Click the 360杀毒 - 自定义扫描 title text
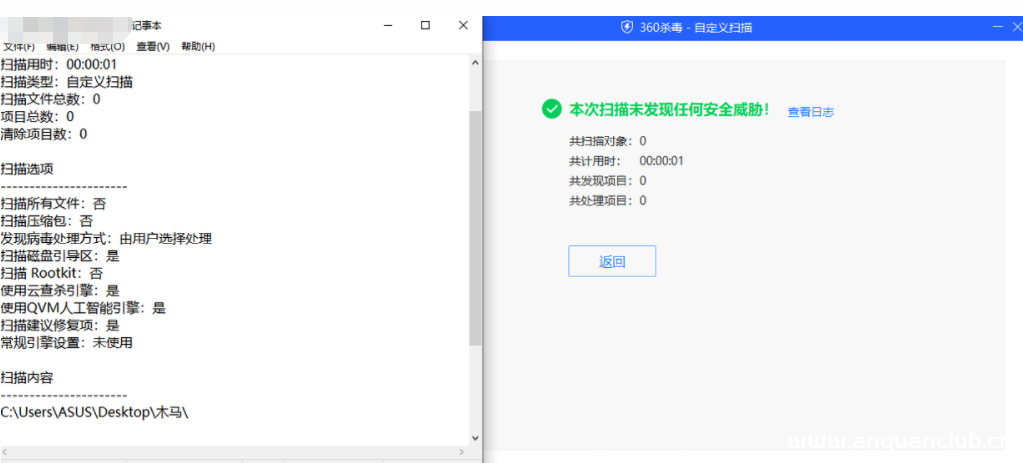 point(697,27)
